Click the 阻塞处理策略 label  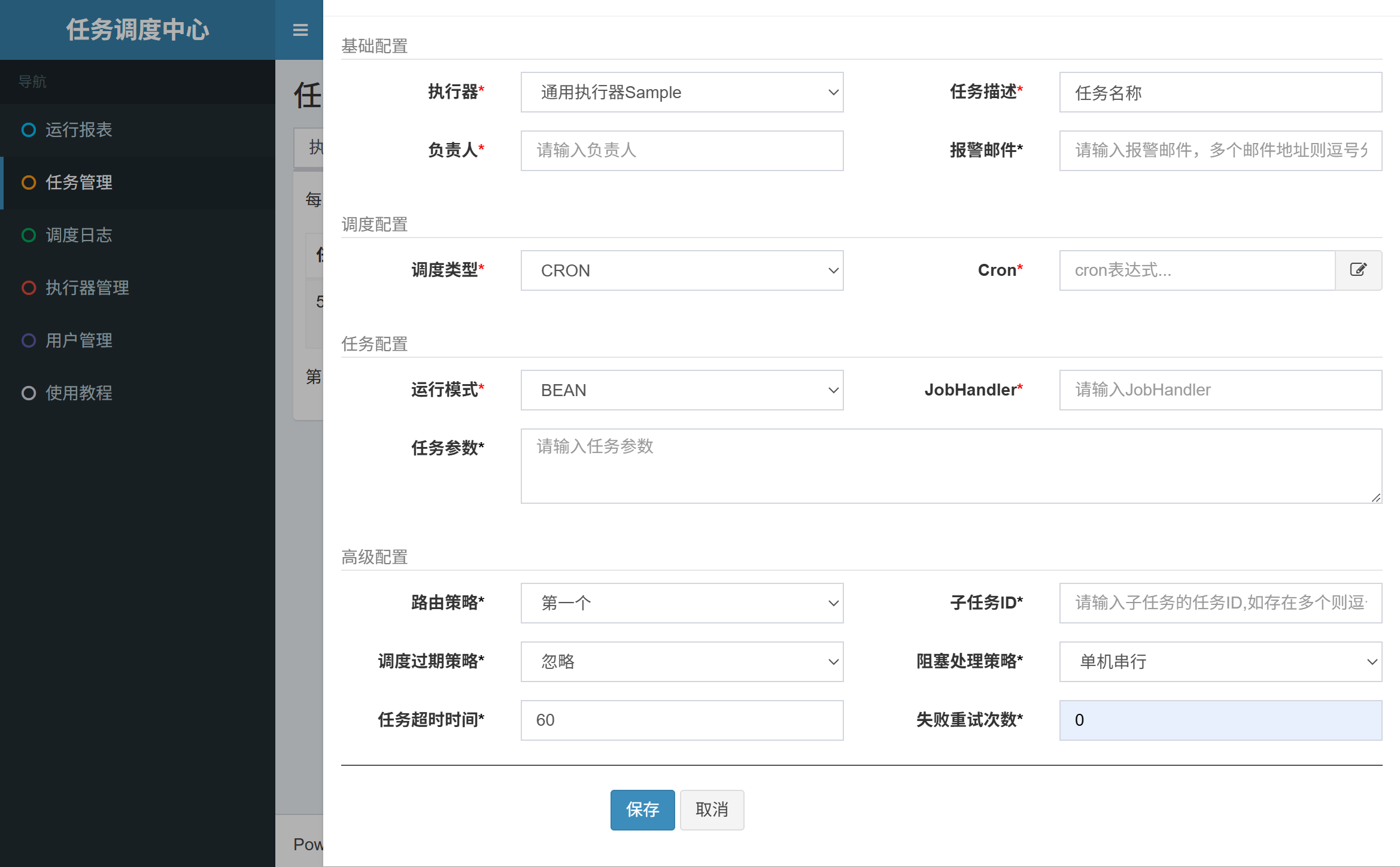(x=970, y=661)
